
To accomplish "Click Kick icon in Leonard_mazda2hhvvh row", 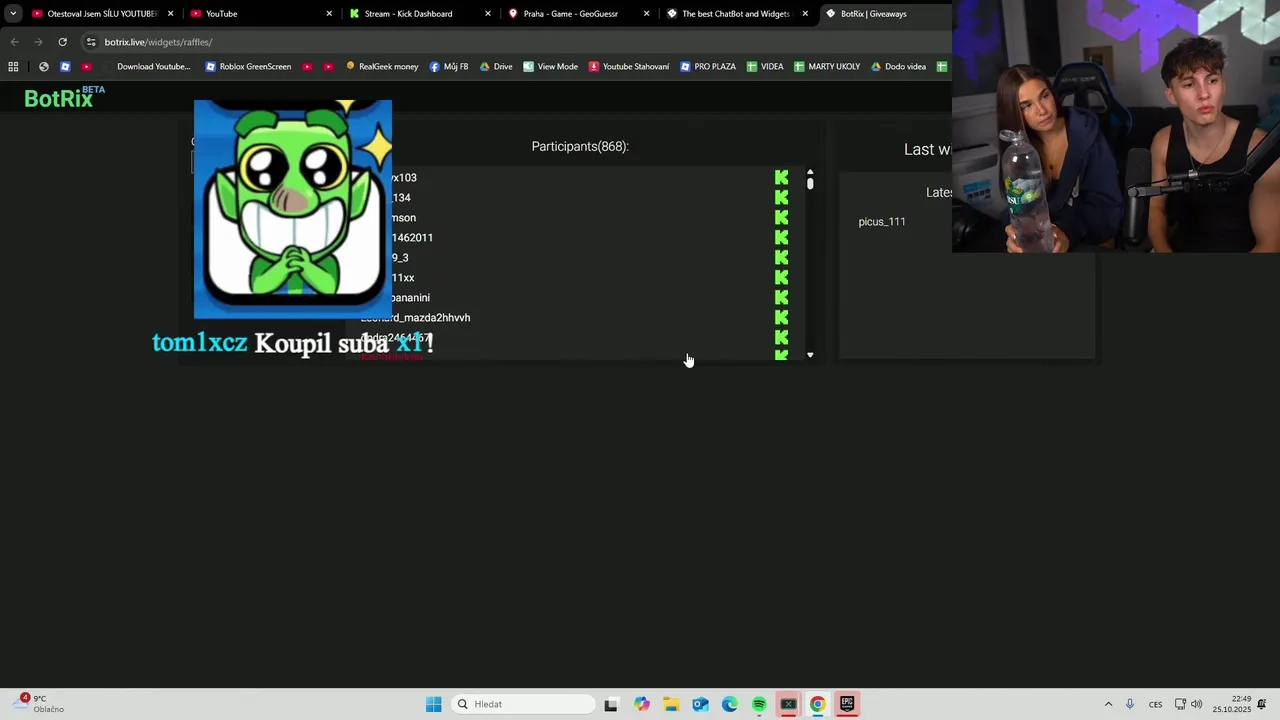I will 781,317.
